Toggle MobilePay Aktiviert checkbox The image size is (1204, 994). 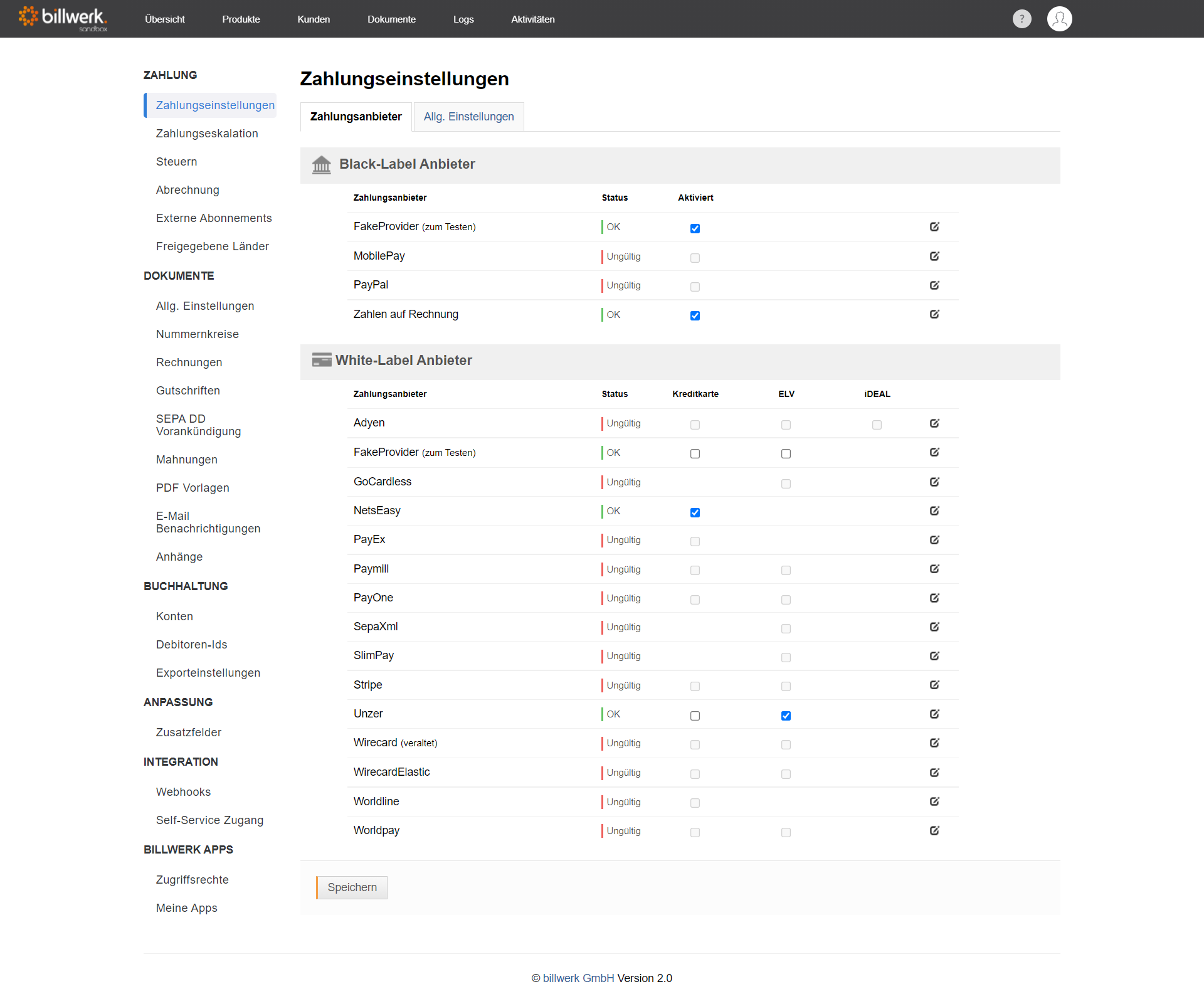[695, 258]
